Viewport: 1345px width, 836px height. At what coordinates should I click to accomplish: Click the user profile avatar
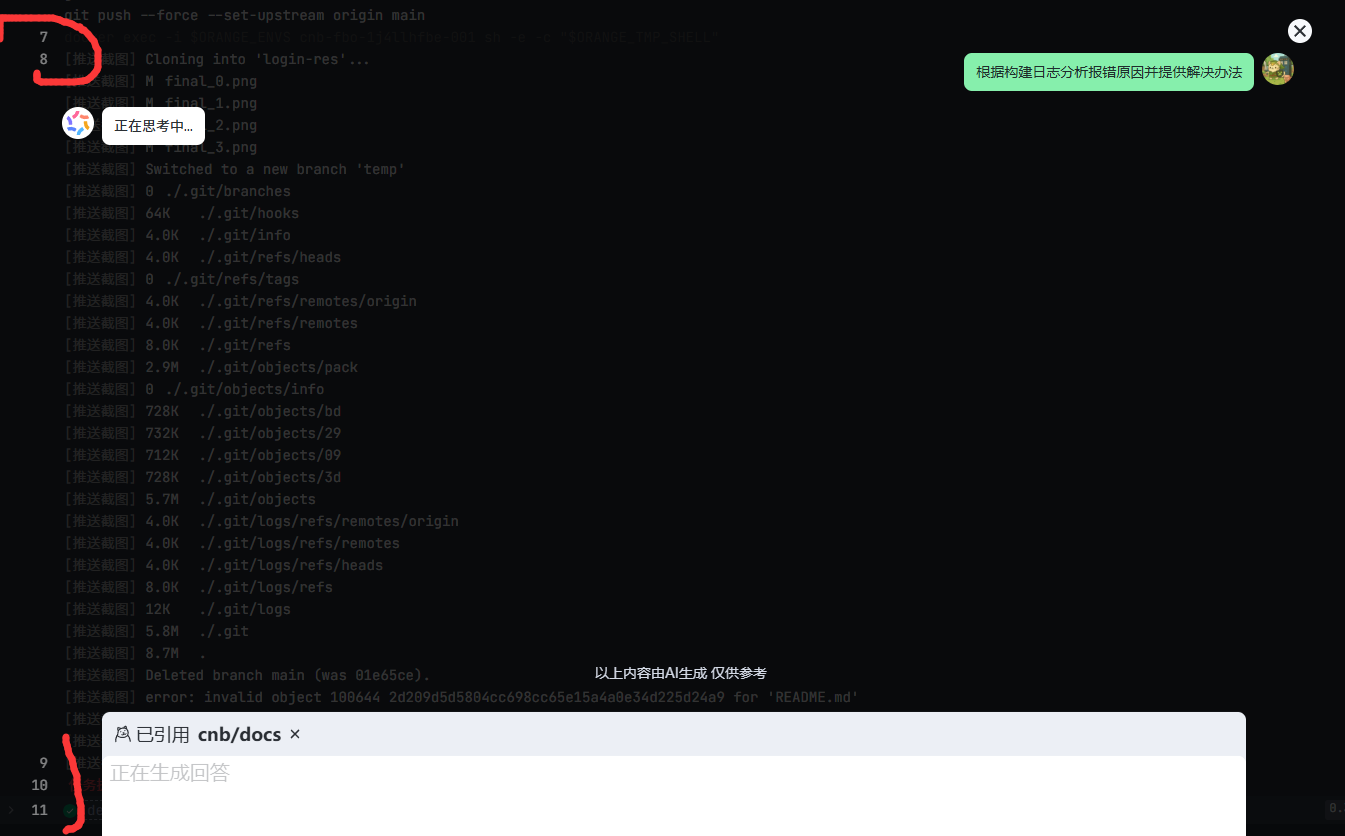point(1278,70)
